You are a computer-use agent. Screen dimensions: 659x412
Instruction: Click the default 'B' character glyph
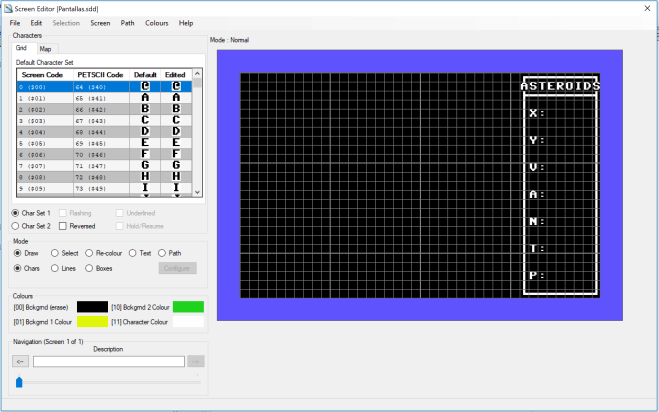[x=145, y=109]
